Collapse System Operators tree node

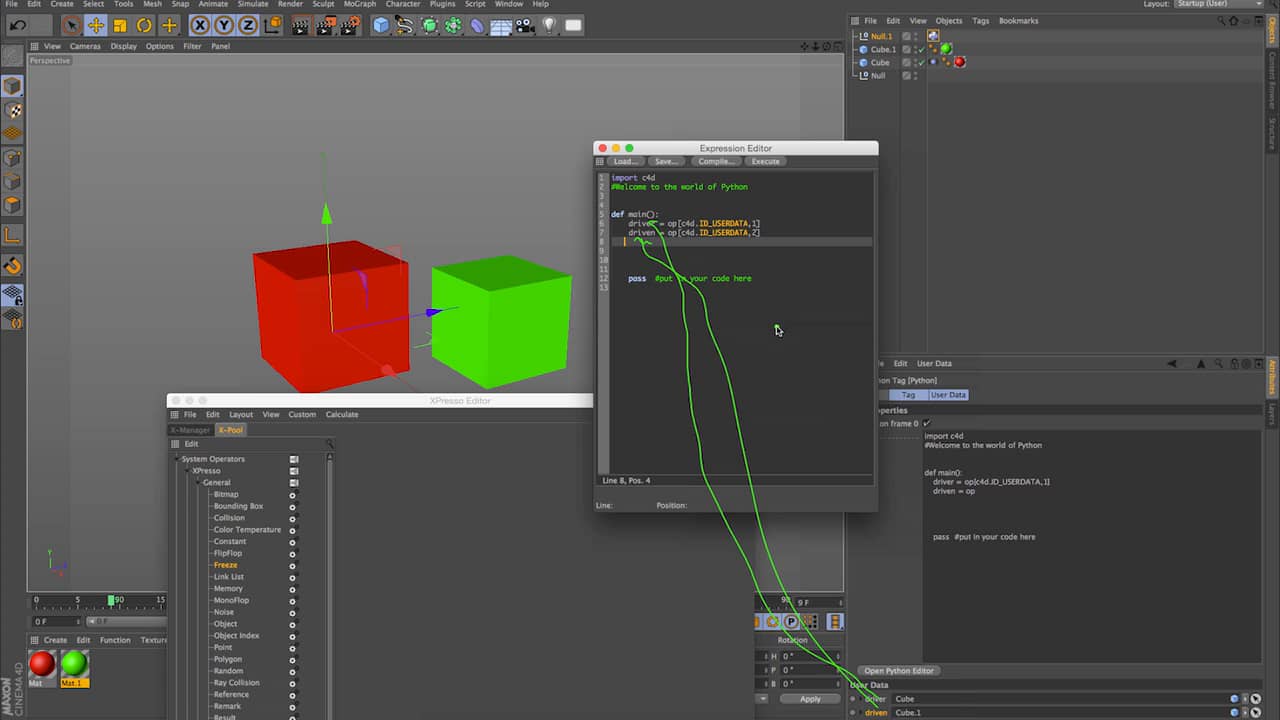pos(177,459)
